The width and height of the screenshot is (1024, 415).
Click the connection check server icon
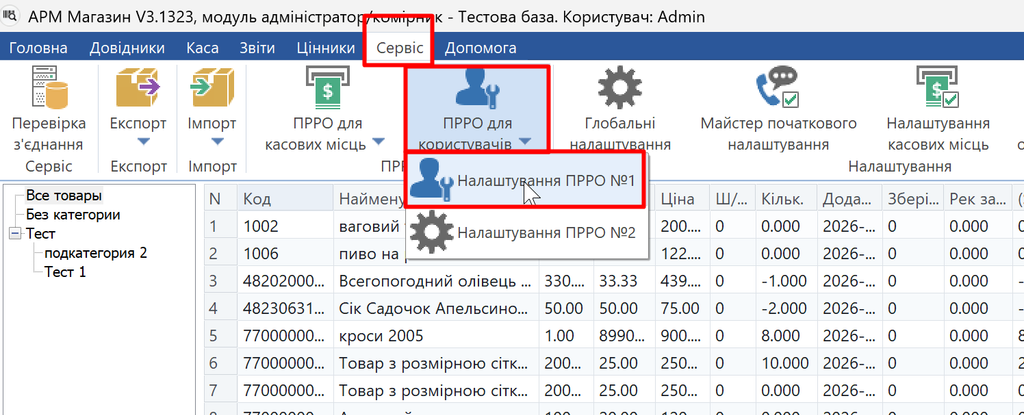coord(49,87)
